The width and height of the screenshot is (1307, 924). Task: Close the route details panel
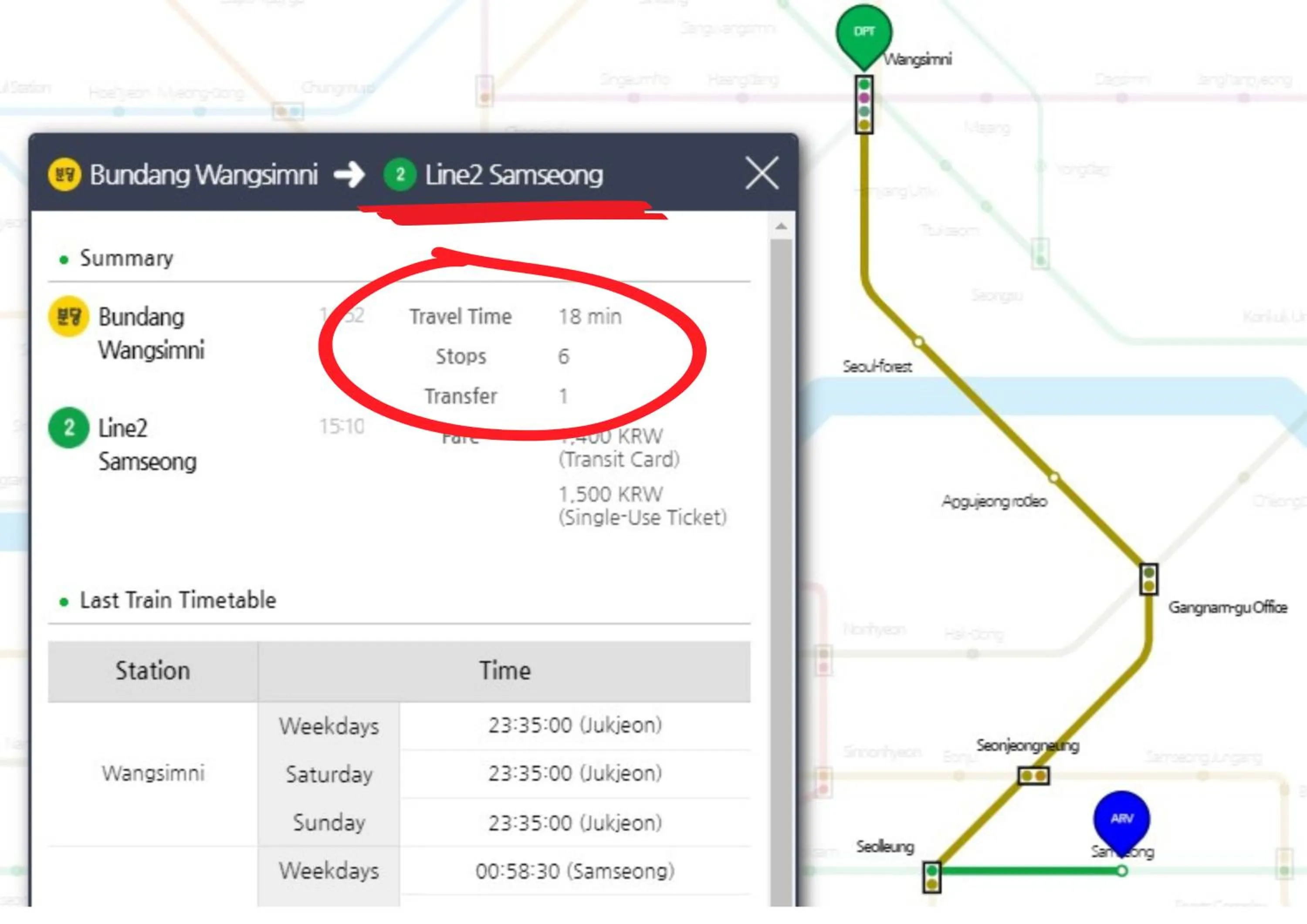point(762,174)
